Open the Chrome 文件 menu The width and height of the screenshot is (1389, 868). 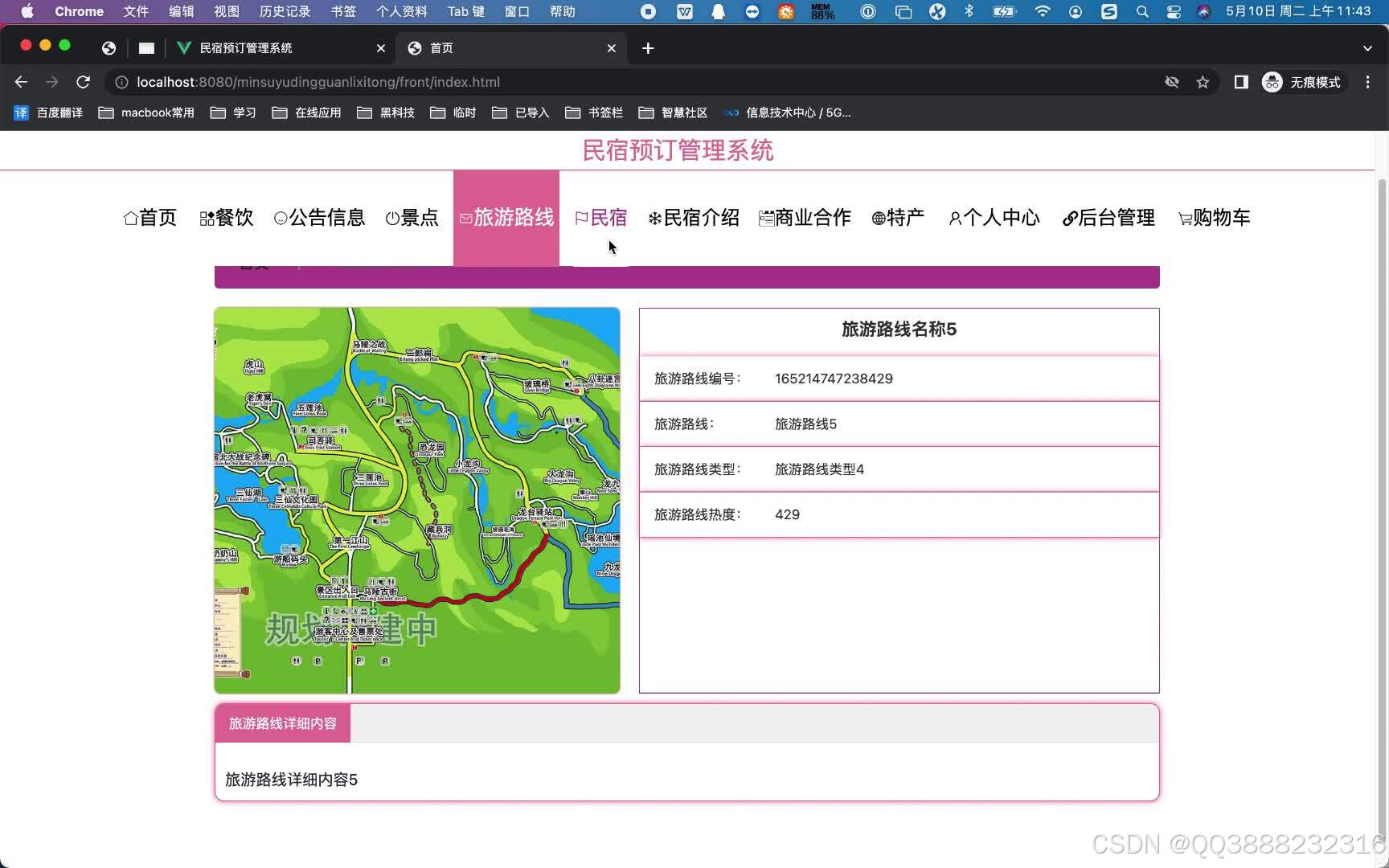click(136, 11)
